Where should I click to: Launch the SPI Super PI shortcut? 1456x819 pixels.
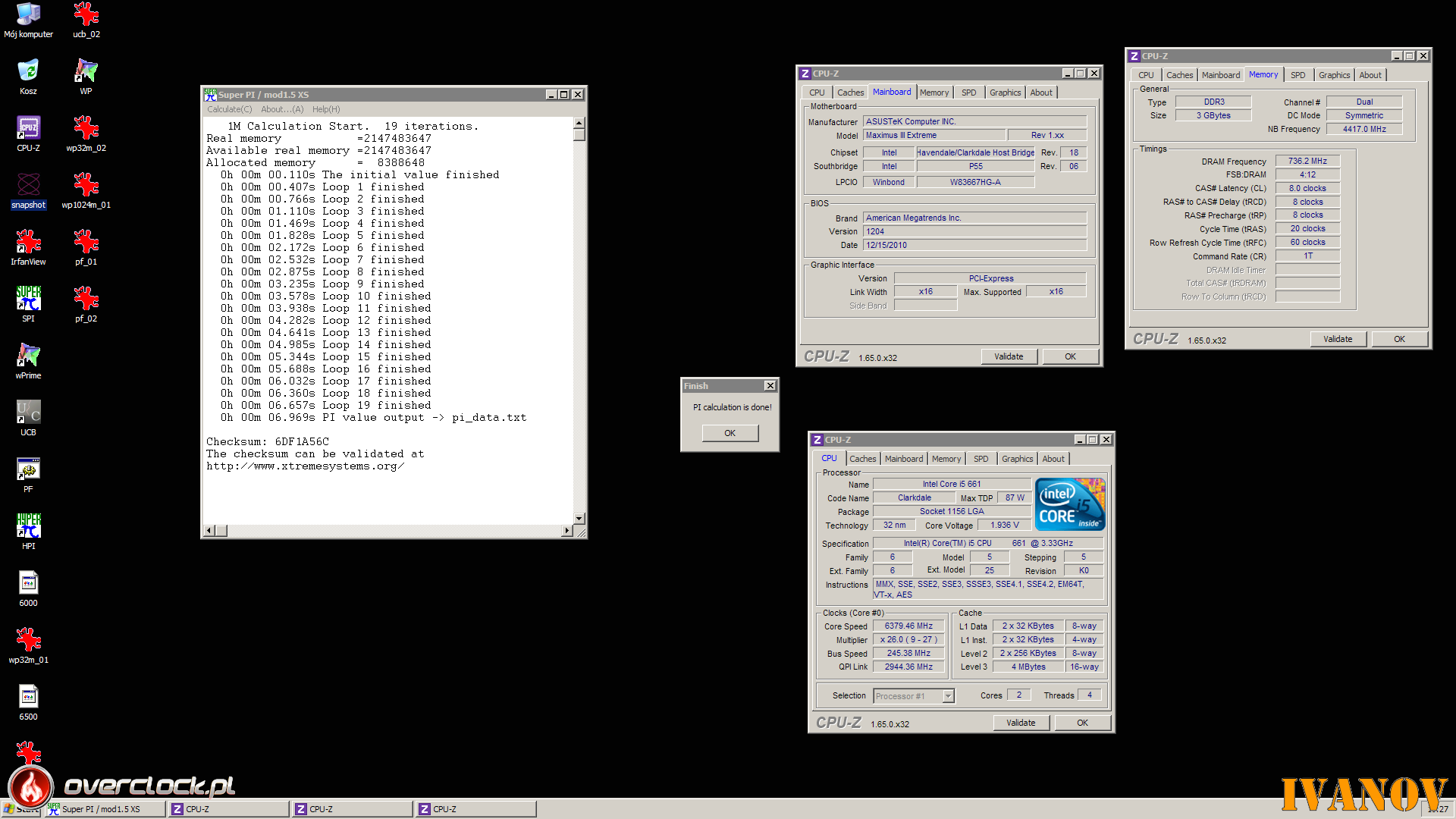coord(28,304)
